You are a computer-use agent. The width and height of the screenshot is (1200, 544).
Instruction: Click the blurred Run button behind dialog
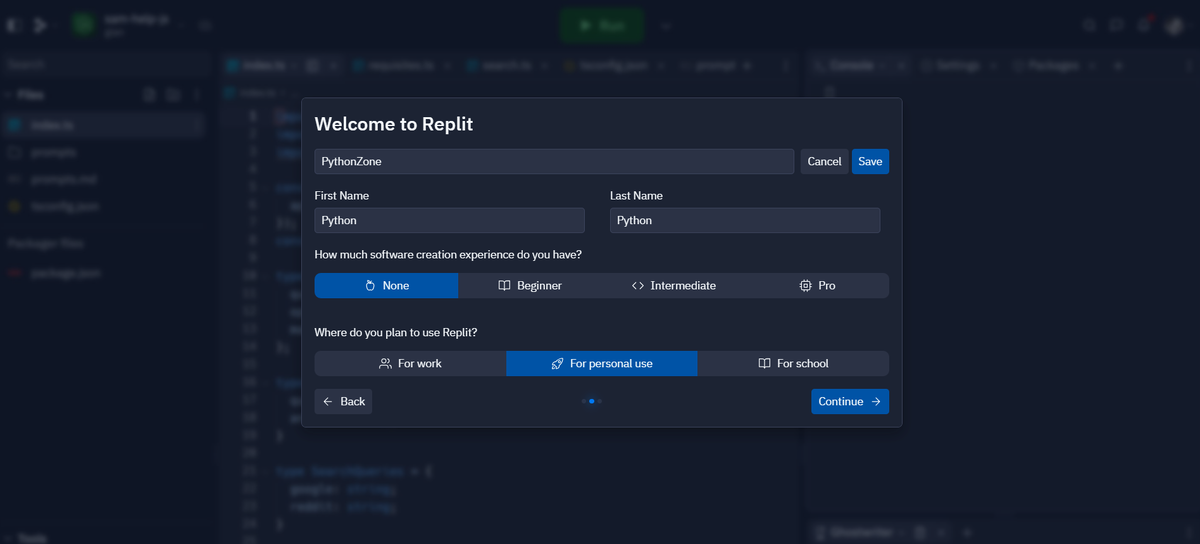click(x=602, y=25)
